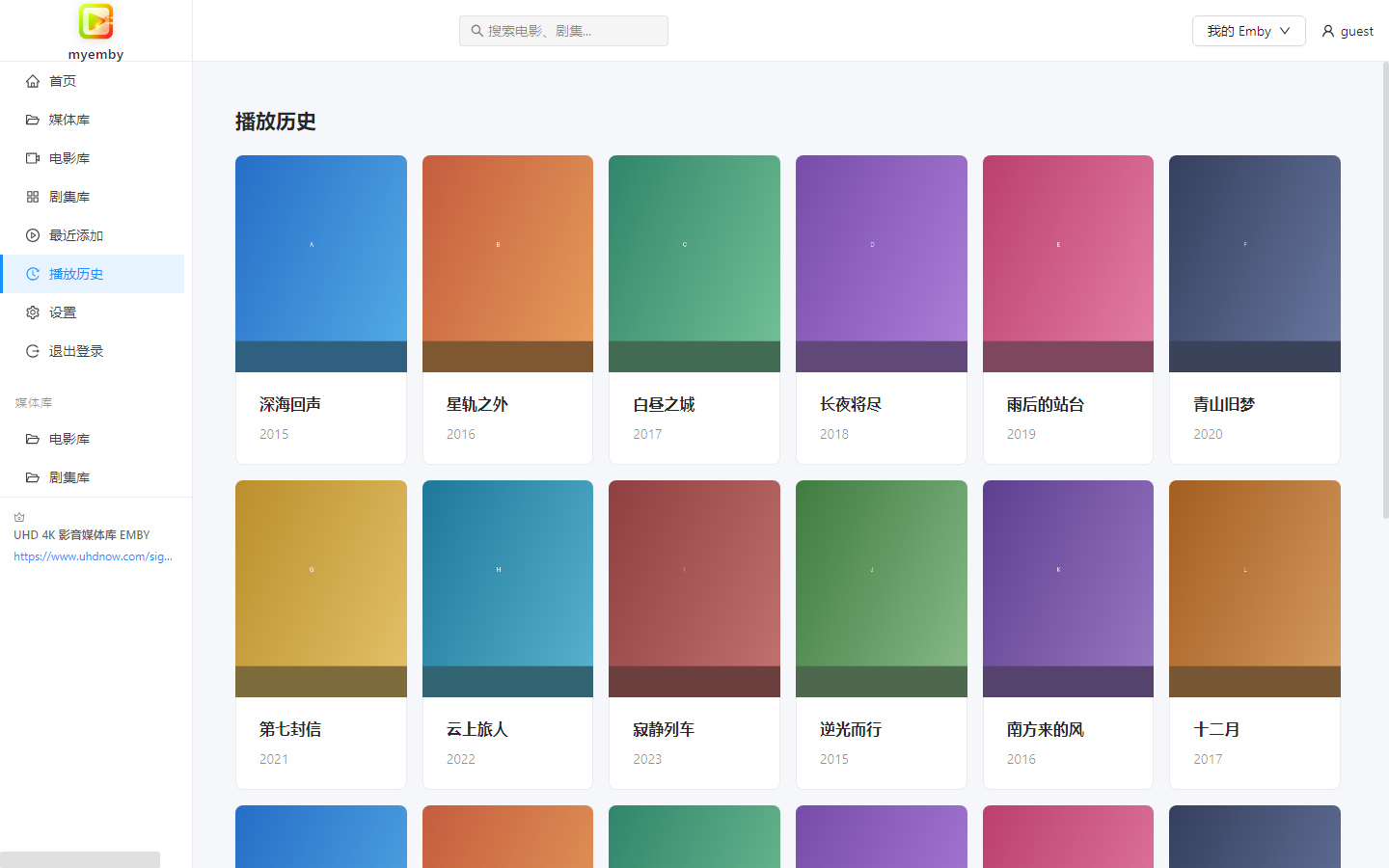Click the folder icon beside lower 剧集库
1389x868 pixels.
tap(33, 477)
